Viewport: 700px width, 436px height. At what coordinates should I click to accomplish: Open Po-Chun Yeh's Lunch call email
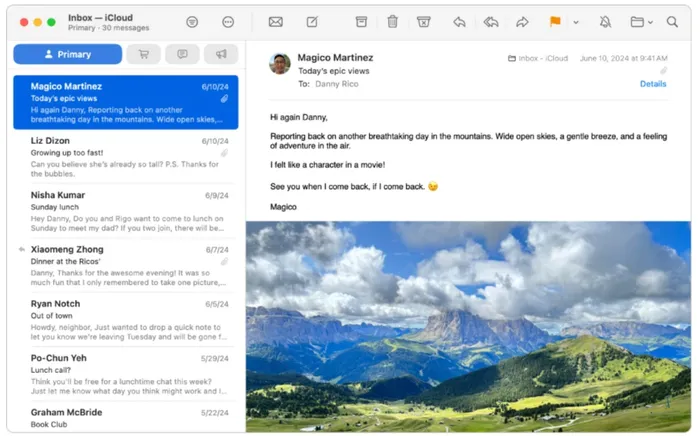tap(126, 374)
